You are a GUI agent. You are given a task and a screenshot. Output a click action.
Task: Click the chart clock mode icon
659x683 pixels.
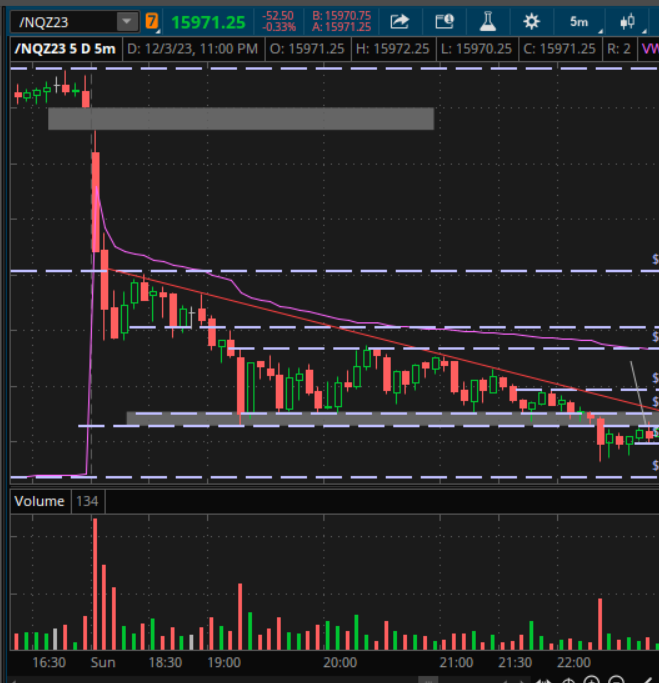pos(443,21)
